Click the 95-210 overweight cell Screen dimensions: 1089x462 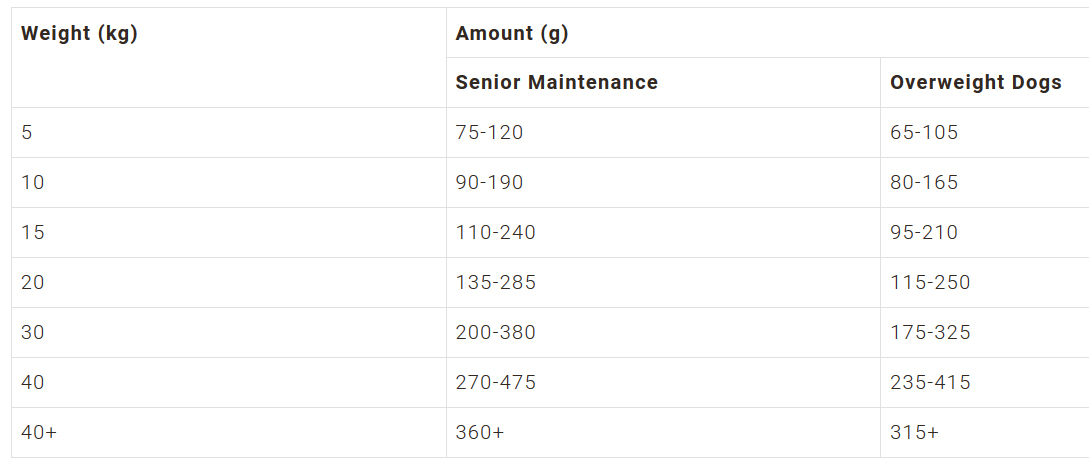pyautogui.click(x=985, y=233)
